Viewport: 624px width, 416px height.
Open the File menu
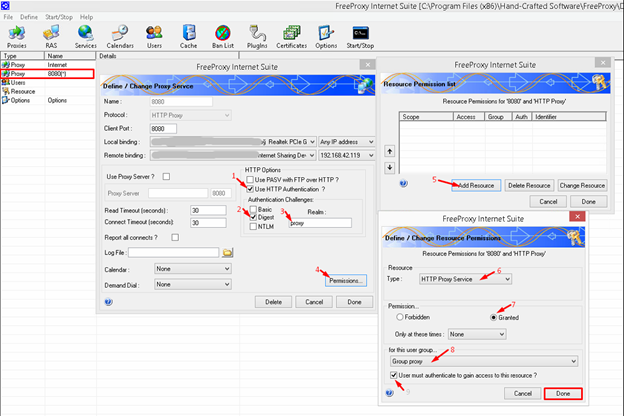(x=8, y=17)
